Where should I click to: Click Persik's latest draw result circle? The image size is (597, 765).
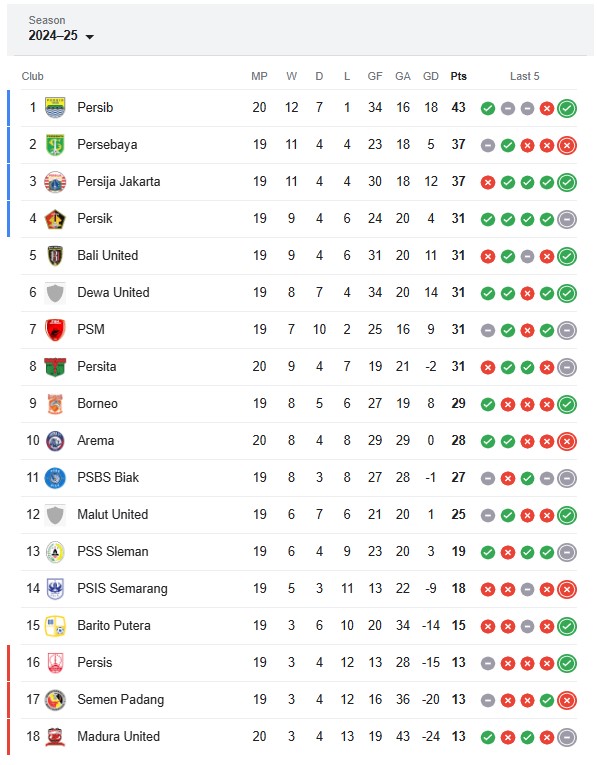[567, 219]
